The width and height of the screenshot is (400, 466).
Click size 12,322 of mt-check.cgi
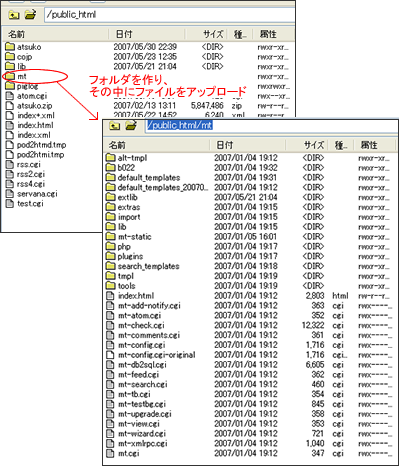[x=313, y=325]
